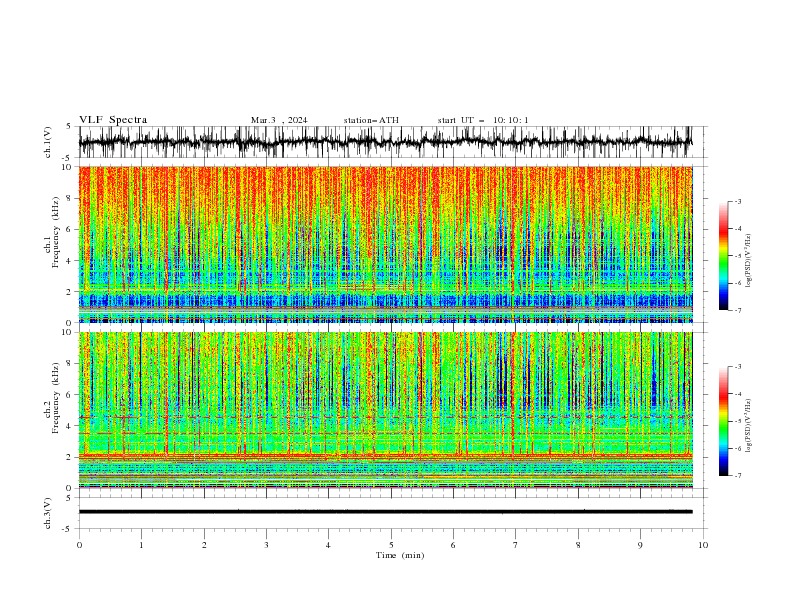This screenshot has width=792, height=612.
Task: Click the ch.2 frequency spectrogram panel
Action: pyautogui.click(x=385, y=410)
